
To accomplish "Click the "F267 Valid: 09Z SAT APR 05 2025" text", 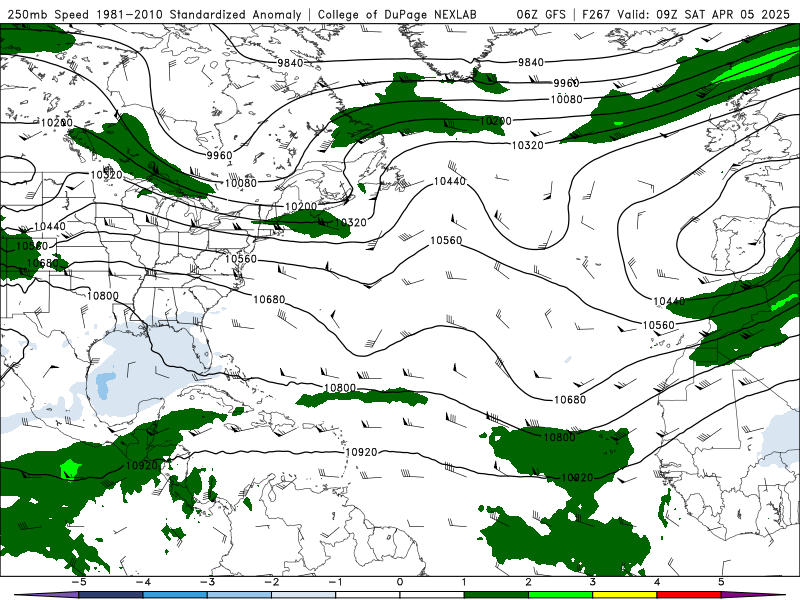I will tap(686, 14).
